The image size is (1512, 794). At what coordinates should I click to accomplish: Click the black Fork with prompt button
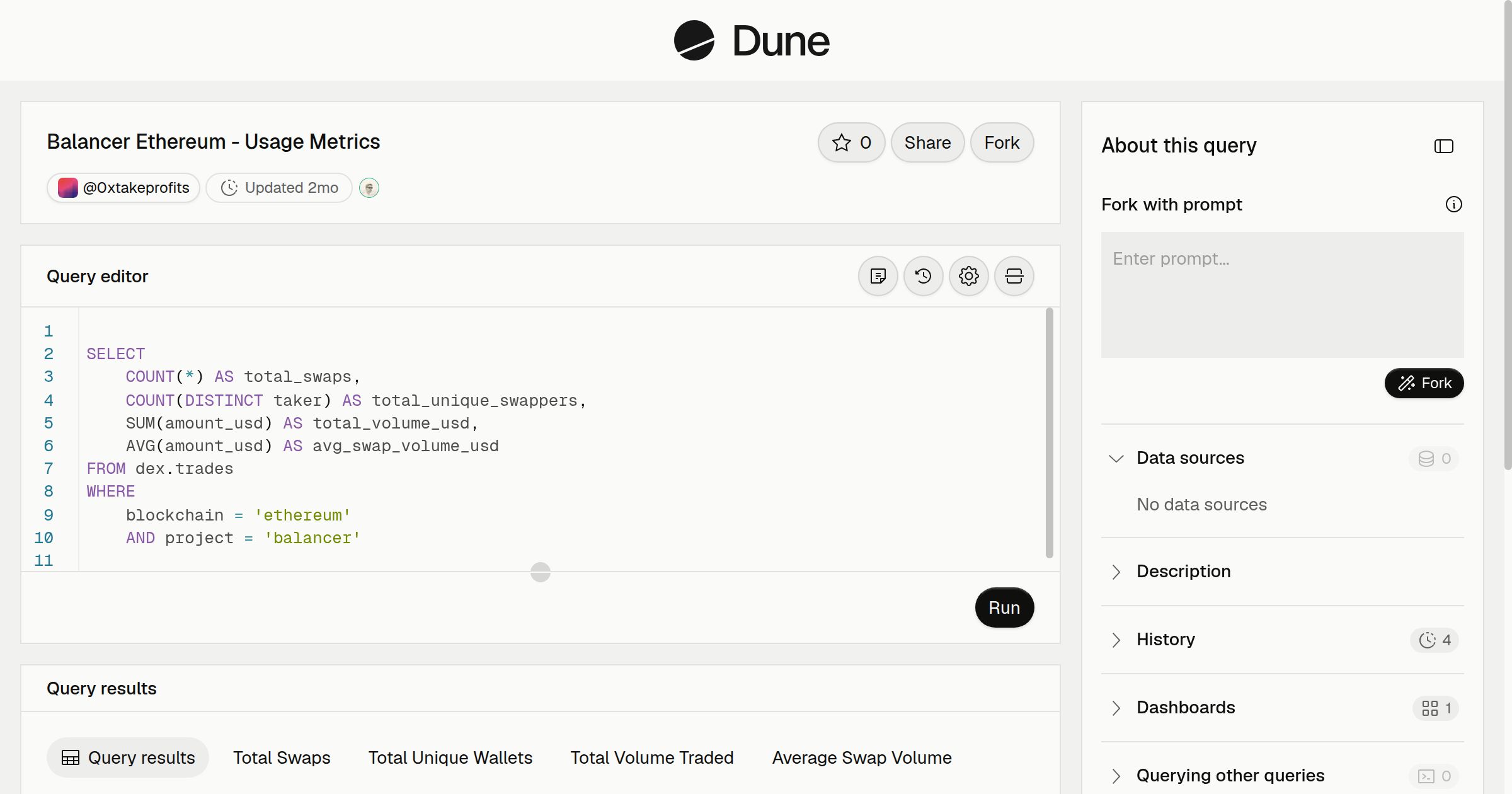[x=1424, y=383]
